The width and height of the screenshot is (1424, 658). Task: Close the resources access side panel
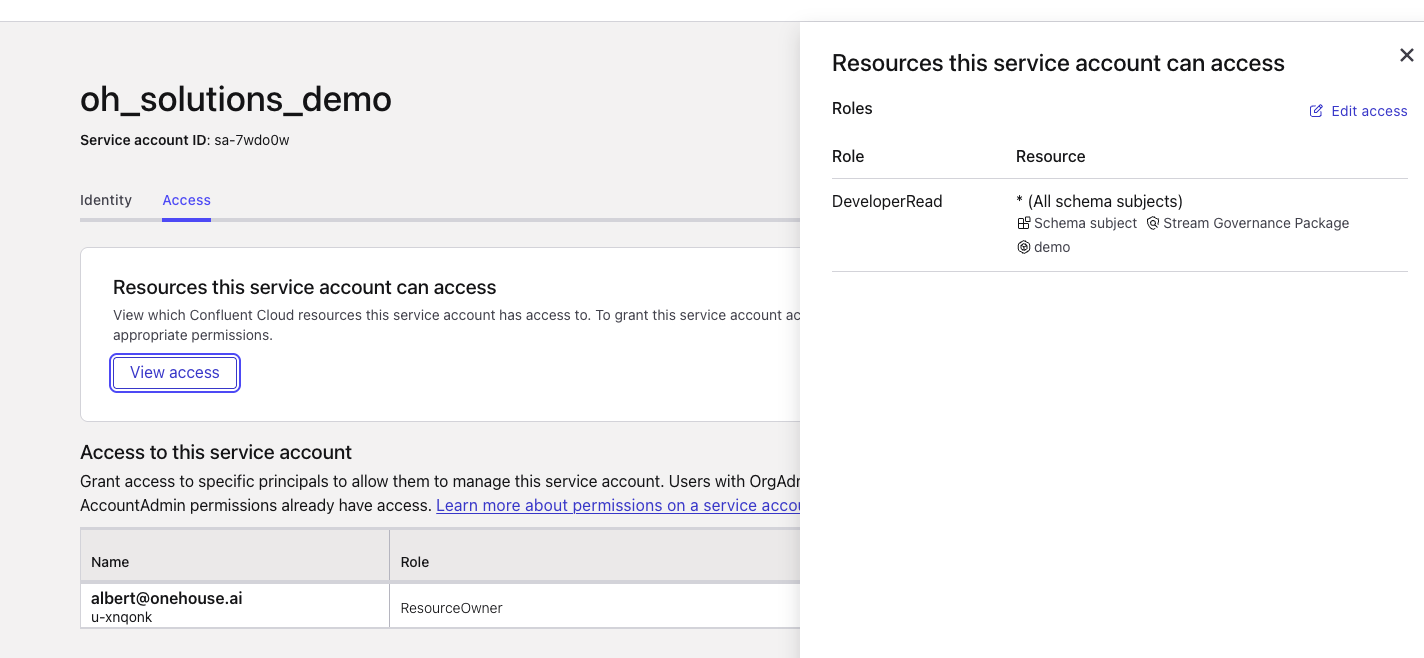click(x=1406, y=56)
